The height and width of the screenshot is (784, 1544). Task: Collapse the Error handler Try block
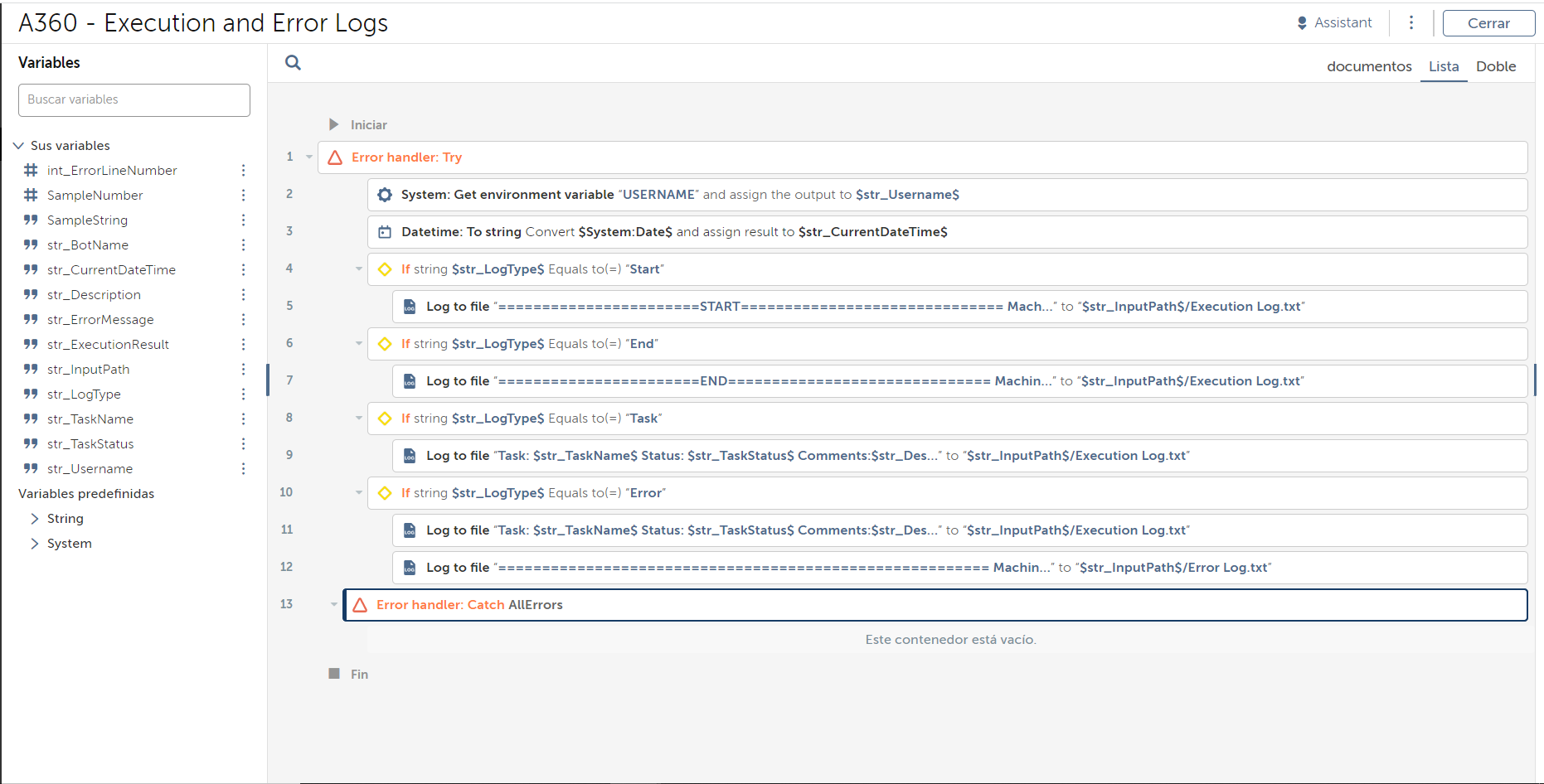tap(309, 157)
